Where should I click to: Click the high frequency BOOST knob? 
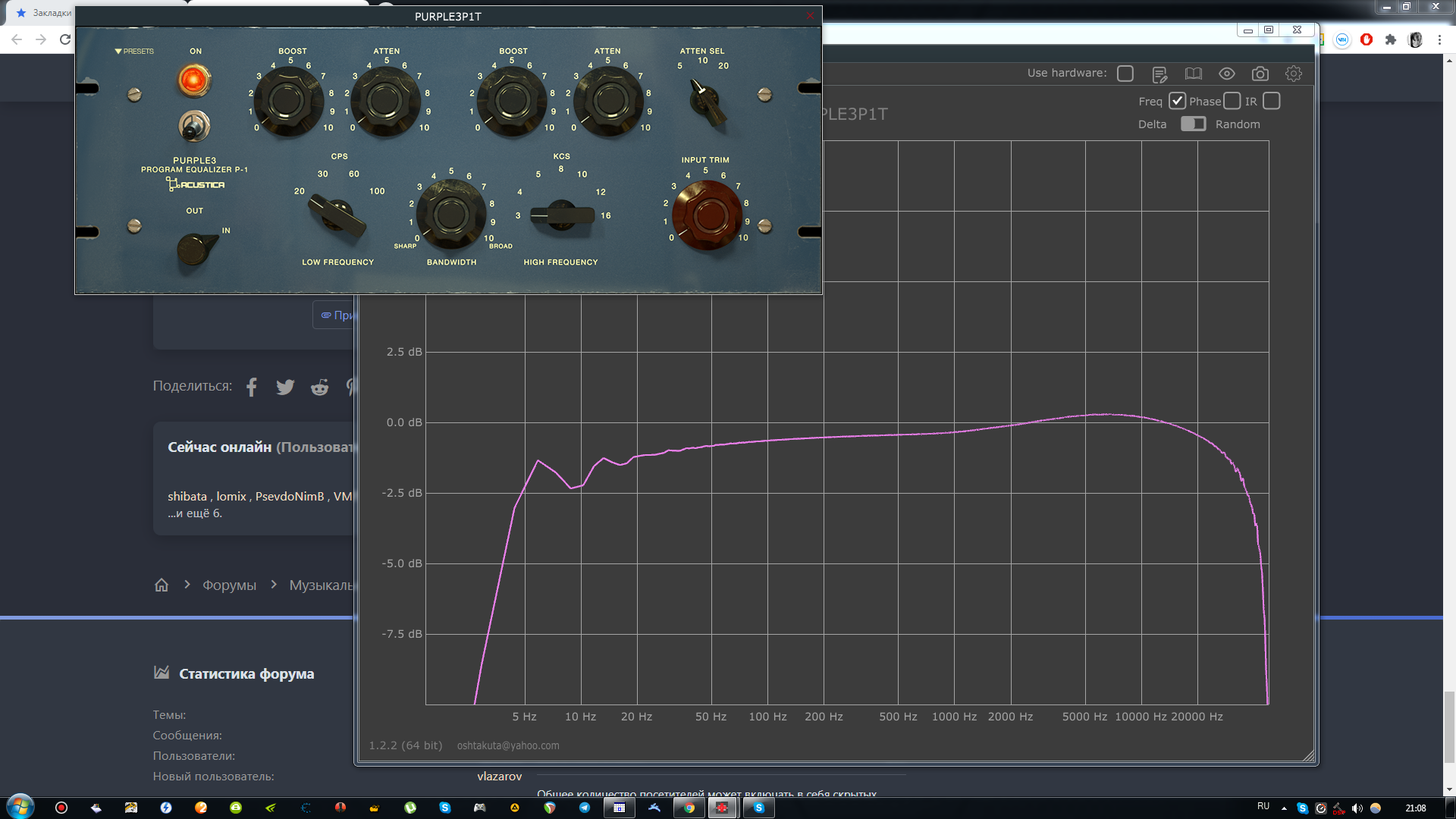512,101
